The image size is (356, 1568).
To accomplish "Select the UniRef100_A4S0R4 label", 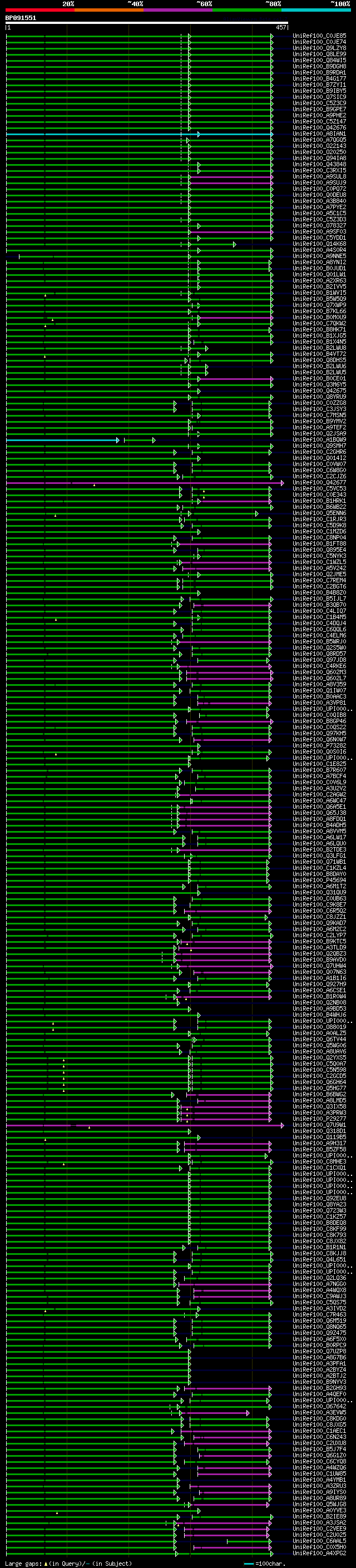I will [319, 250].
